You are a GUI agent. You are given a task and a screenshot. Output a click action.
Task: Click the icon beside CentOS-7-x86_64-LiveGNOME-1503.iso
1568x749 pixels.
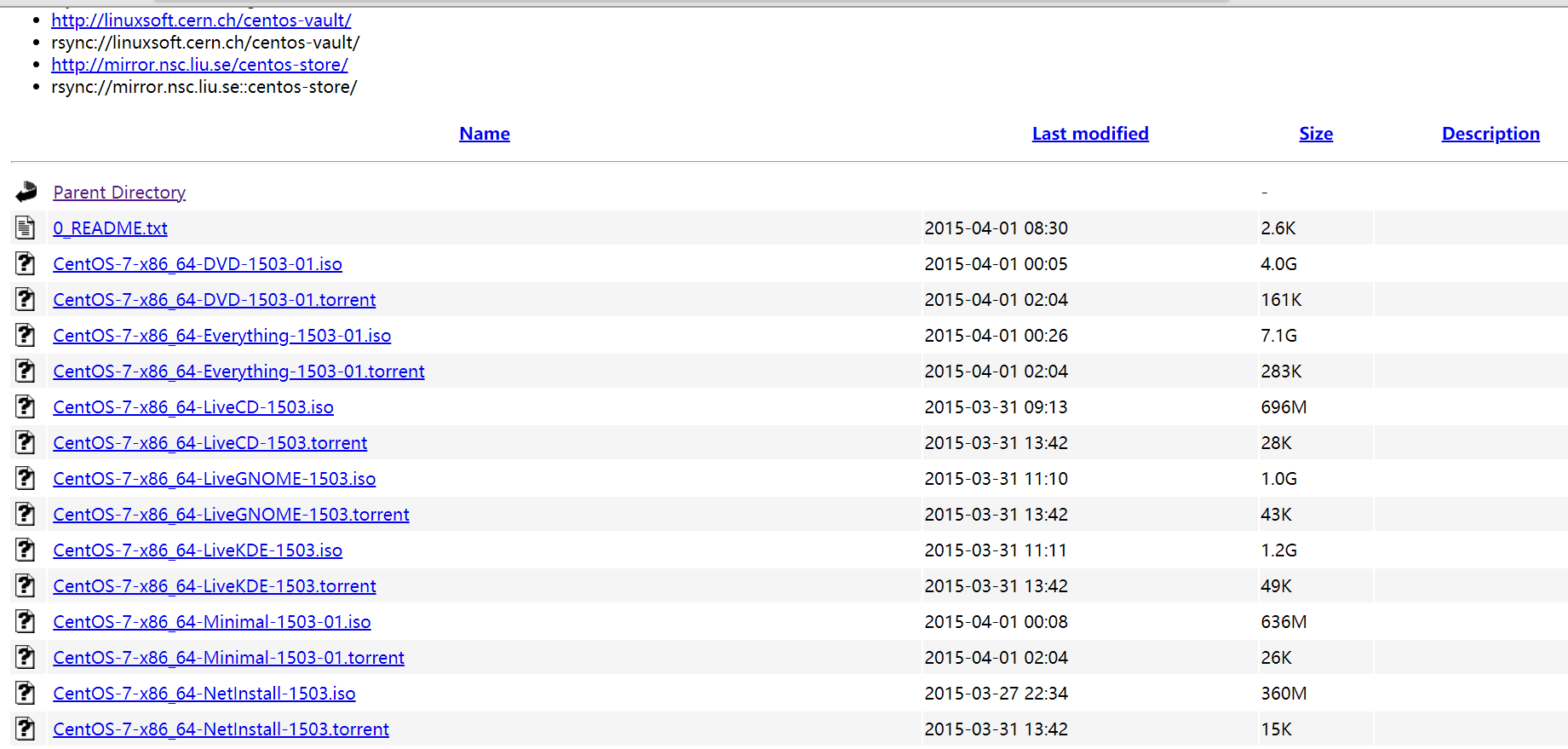pos(26,478)
